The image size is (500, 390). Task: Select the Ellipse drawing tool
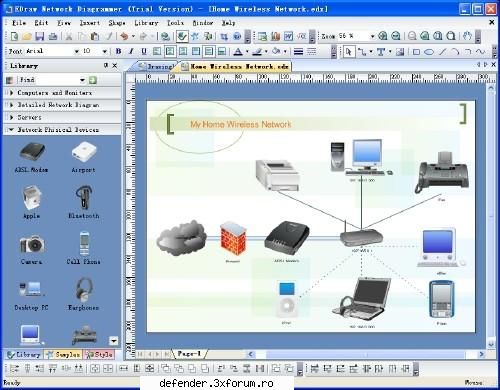pos(429,52)
